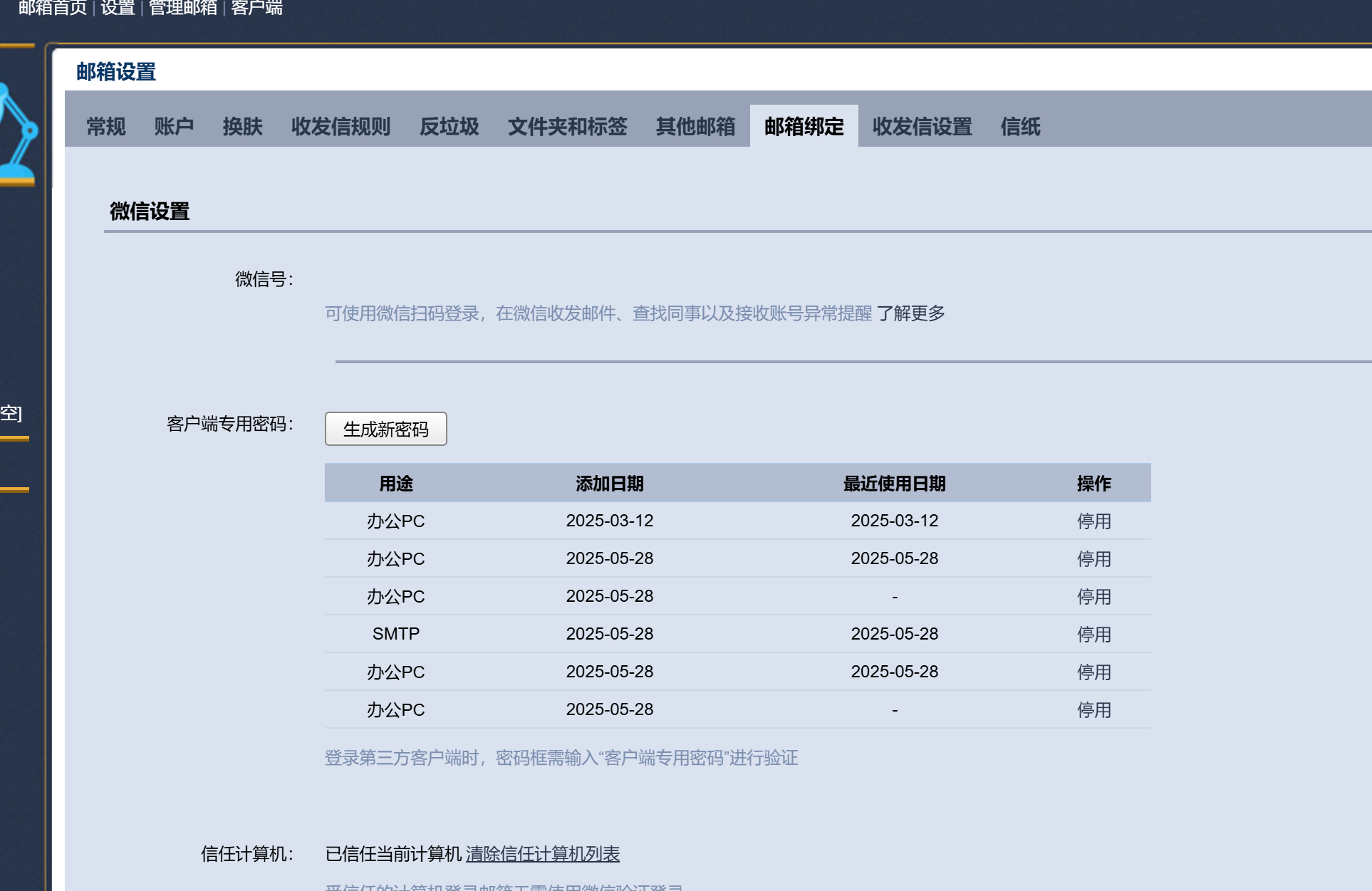1372x891 pixels.
Task: Click the 了解更多 link
Action: (910, 313)
